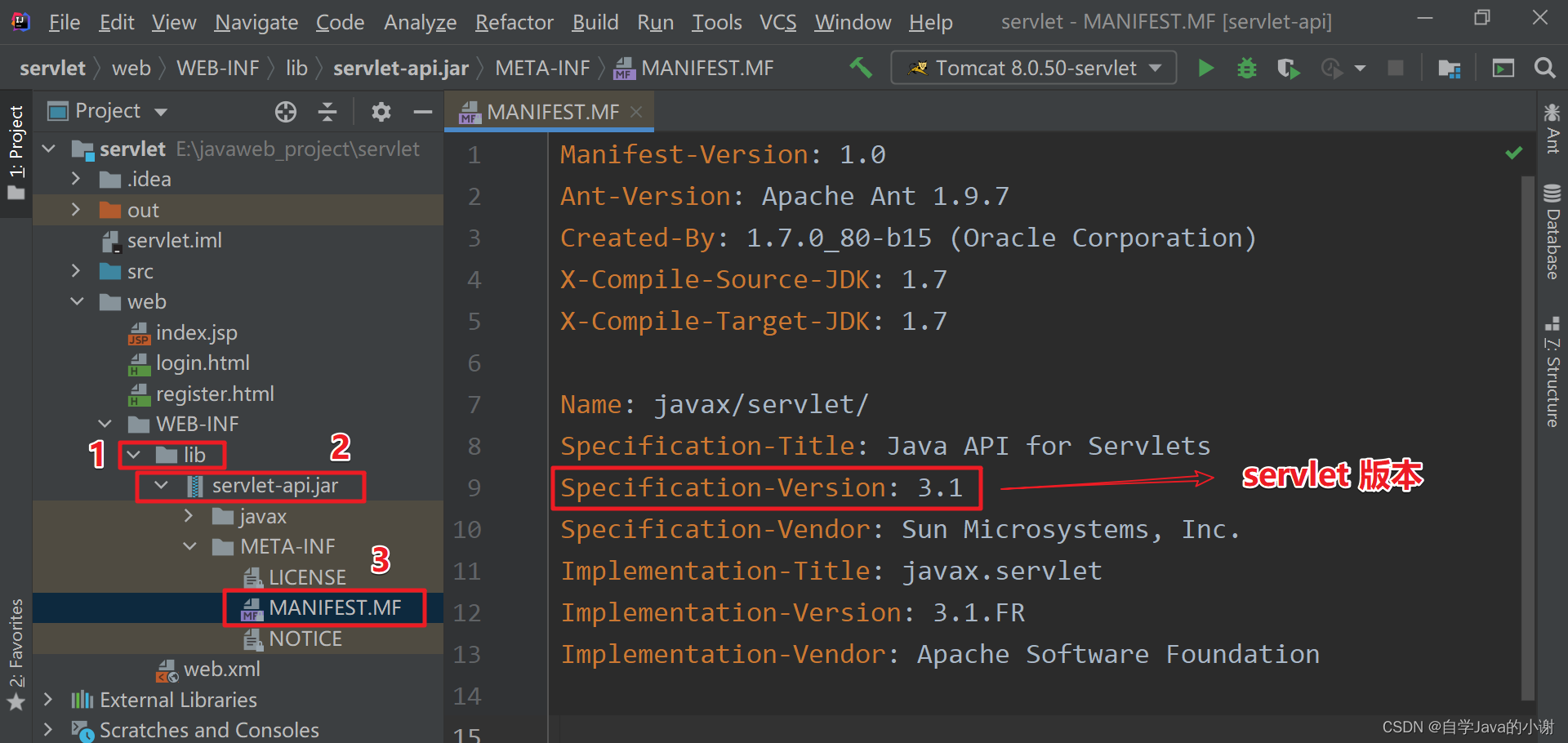The width and height of the screenshot is (1568, 743).
Task: Open the Database tool window
Action: click(1552, 233)
